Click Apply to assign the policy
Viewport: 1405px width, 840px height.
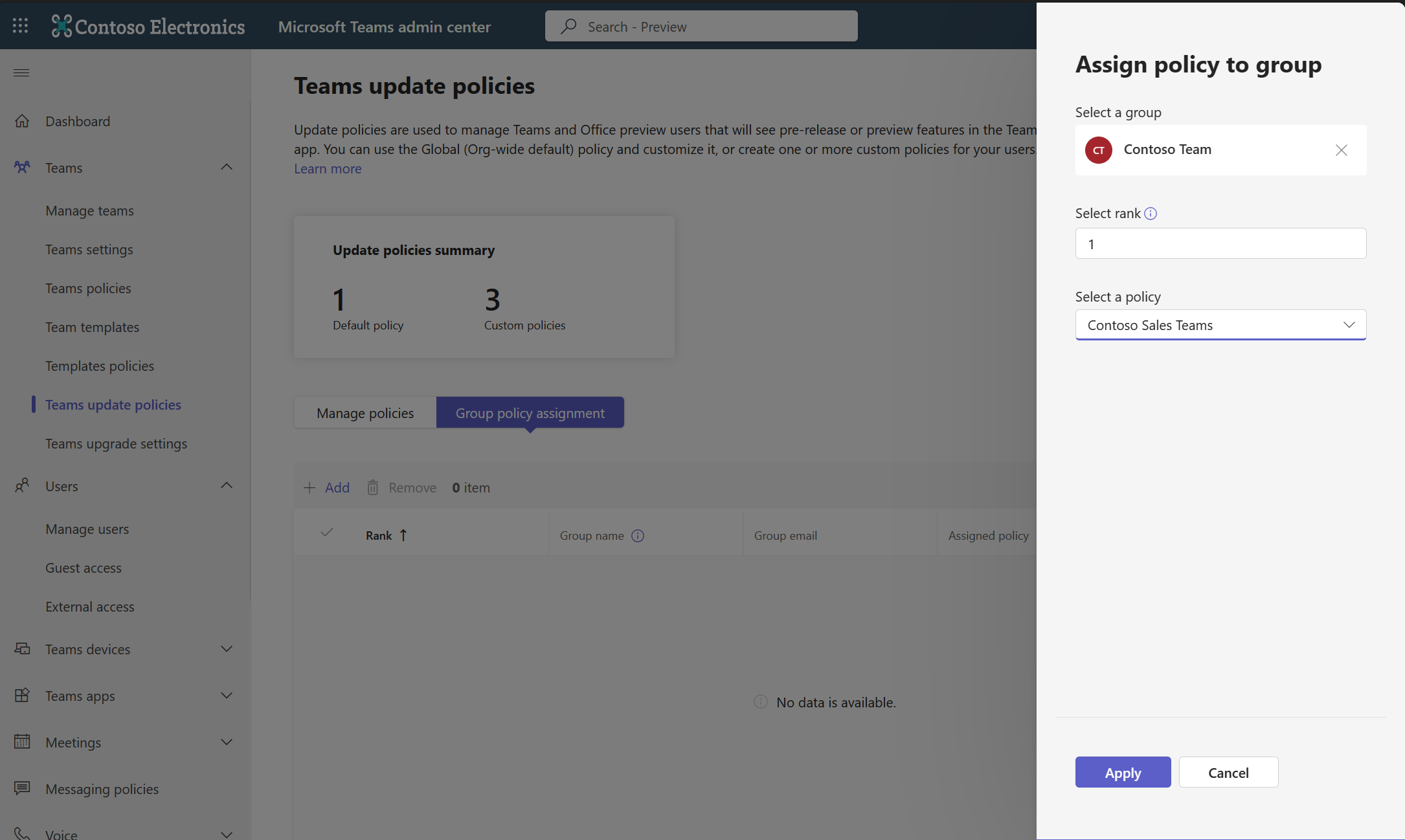(x=1123, y=771)
